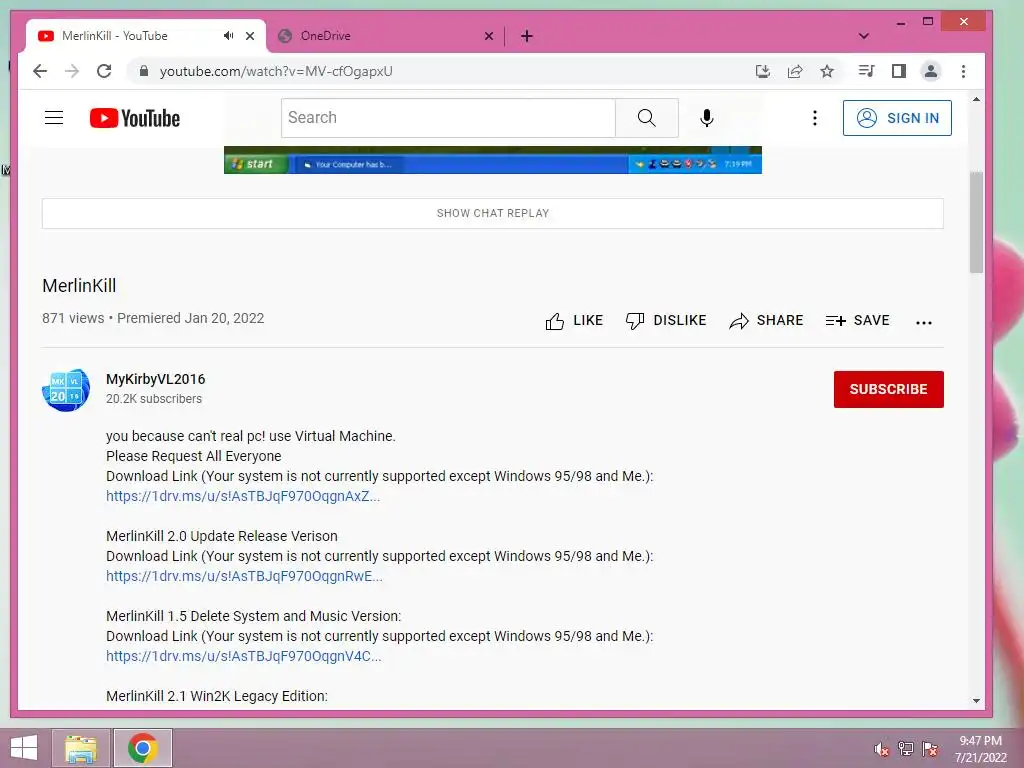
Task: Reload the YouTube page
Action: point(104,71)
